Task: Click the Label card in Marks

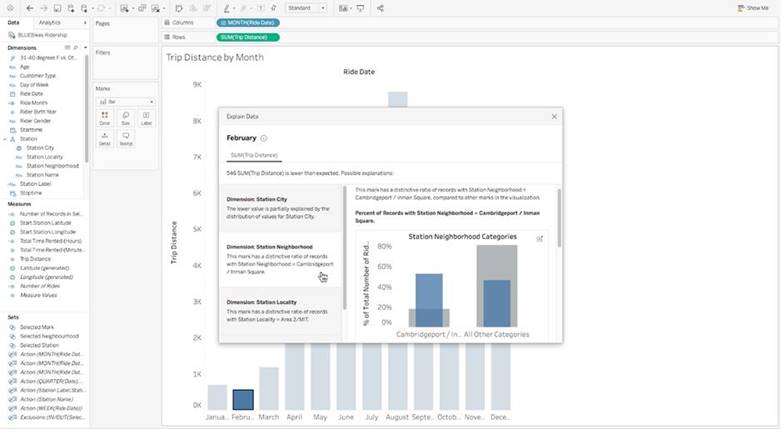Action: click(x=146, y=120)
